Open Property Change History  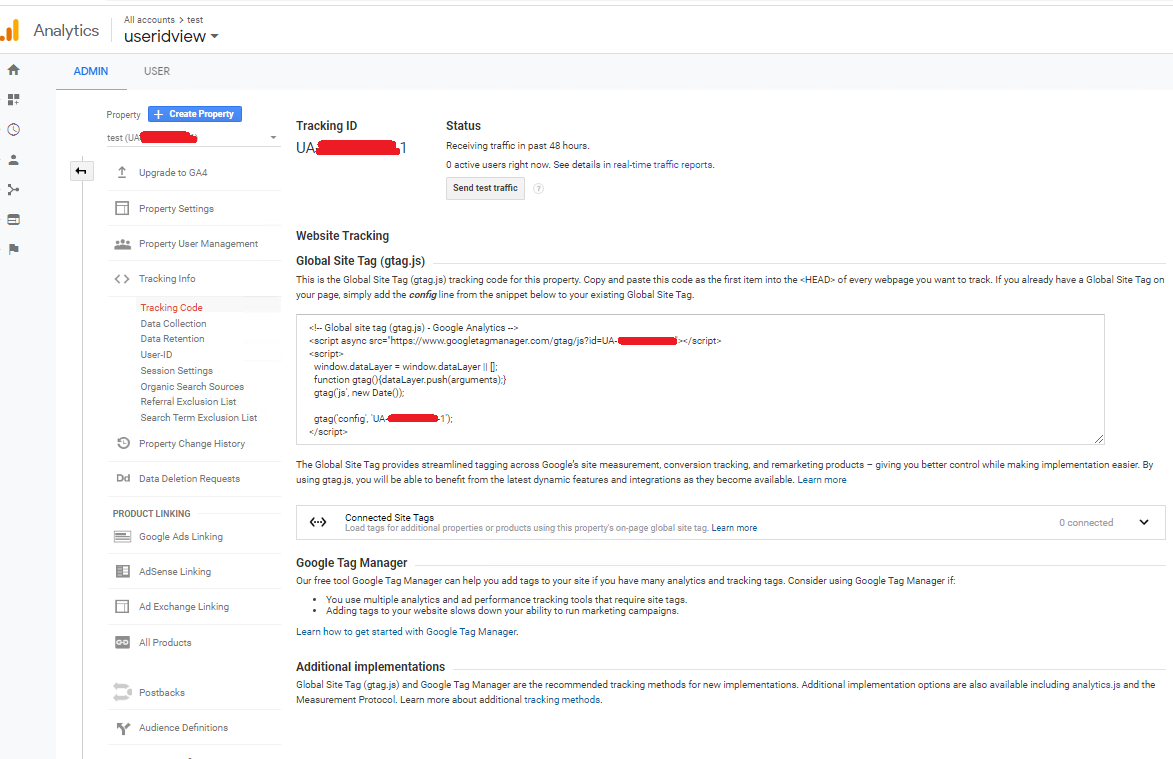pyautogui.click(x=192, y=443)
